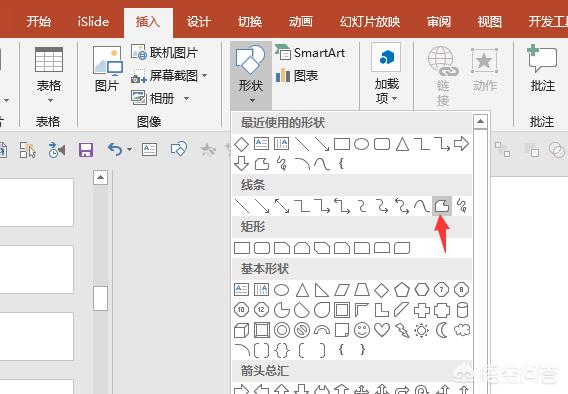Expand the Photo Album dropdown arrow
This screenshot has width=568, height=394.
[186, 98]
